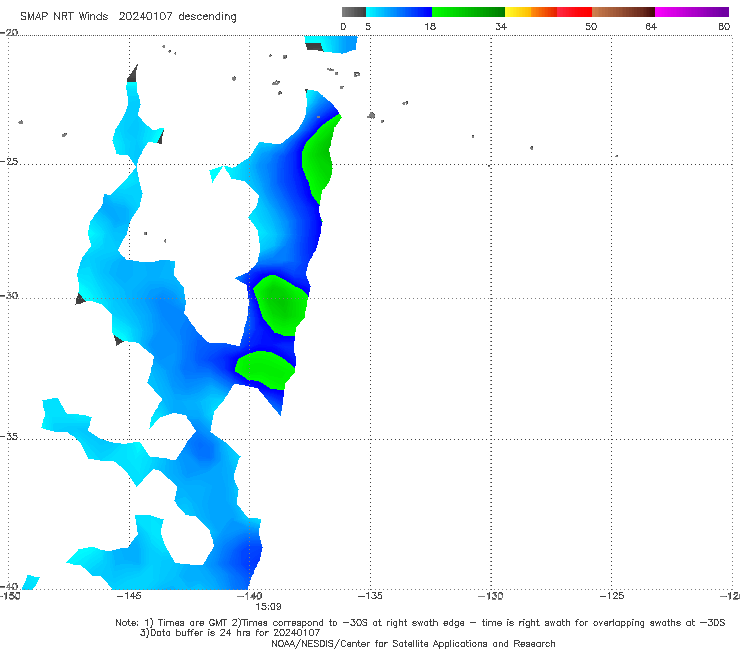The height and width of the screenshot is (650, 740).
Task: Click the color bar label "34"
Action: (x=501, y=27)
